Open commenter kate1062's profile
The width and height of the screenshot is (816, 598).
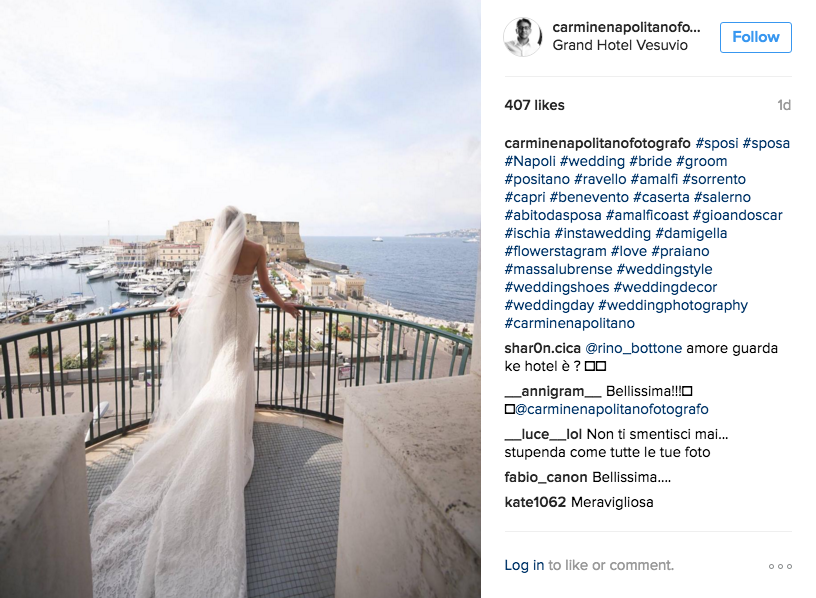pyautogui.click(x=535, y=502)
